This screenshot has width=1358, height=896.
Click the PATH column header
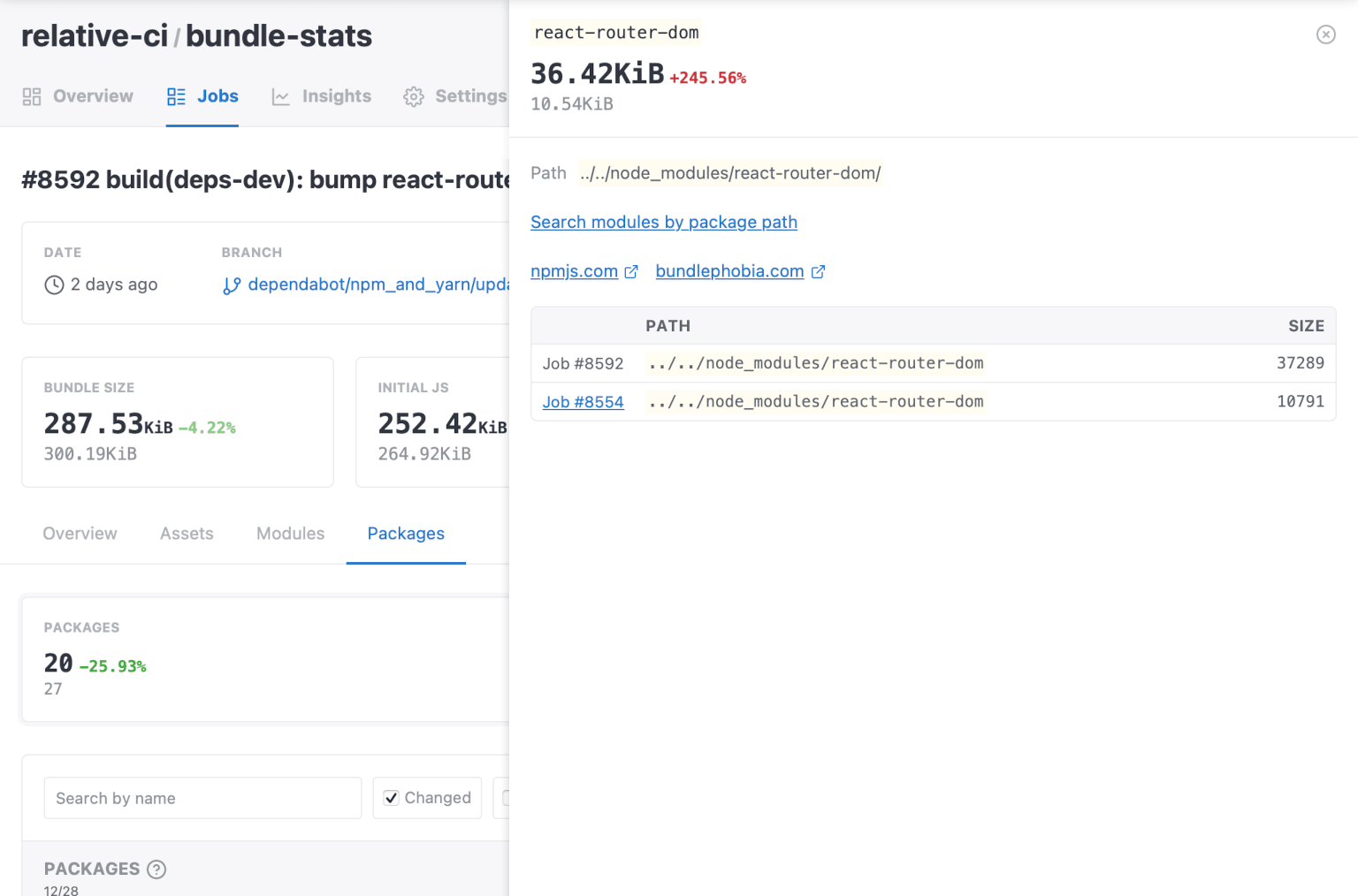(x=668, y=326)
